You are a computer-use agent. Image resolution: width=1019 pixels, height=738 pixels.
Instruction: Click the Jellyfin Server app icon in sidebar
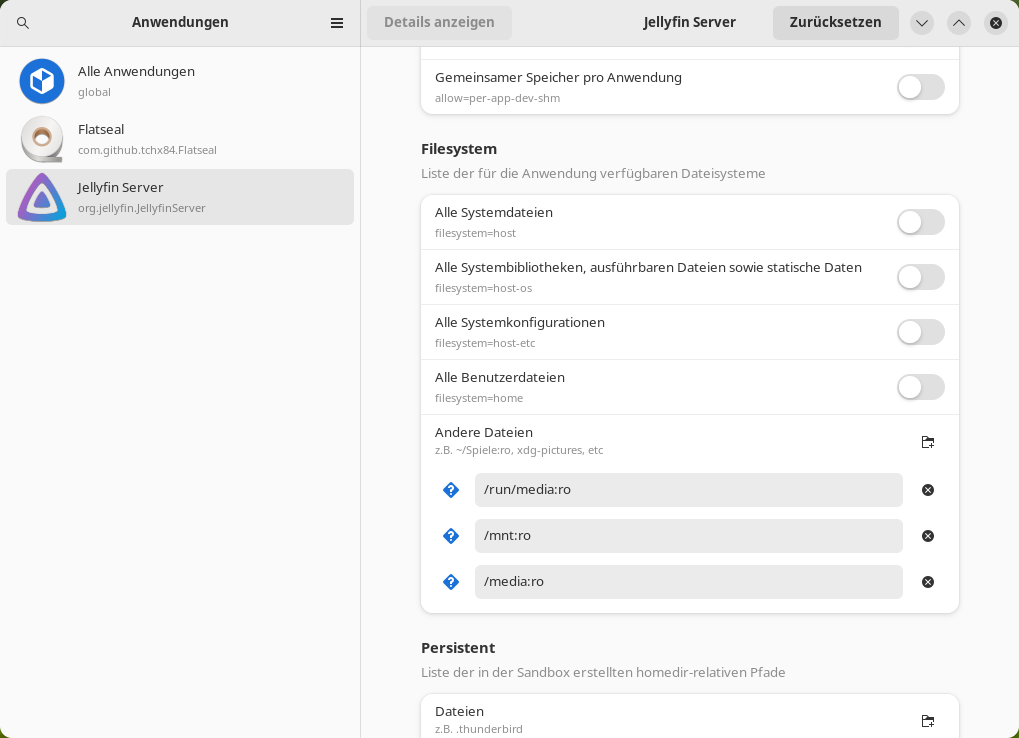[x=42, y=196]
